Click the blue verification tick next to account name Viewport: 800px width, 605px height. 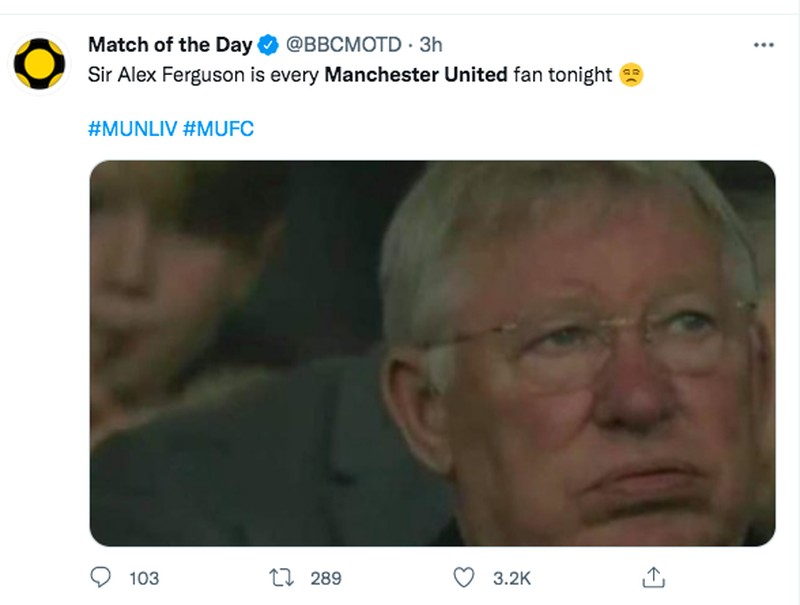267,43
